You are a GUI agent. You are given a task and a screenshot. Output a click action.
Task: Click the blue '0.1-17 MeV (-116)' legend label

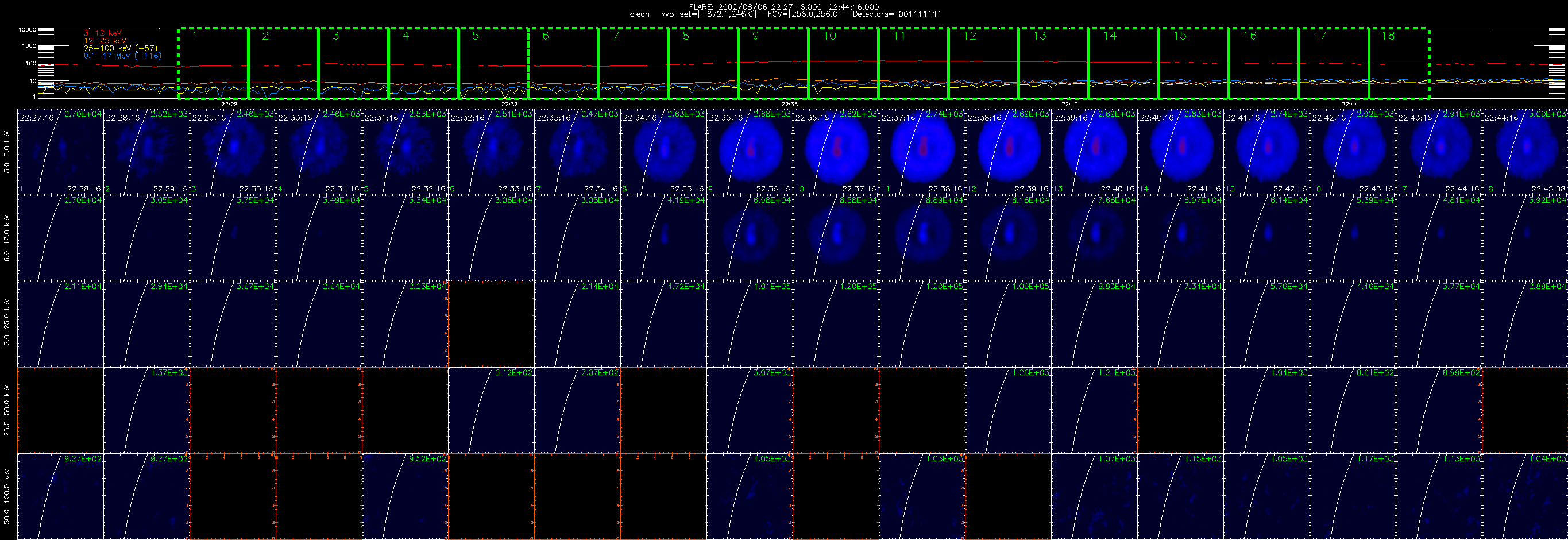click(122, 56)
